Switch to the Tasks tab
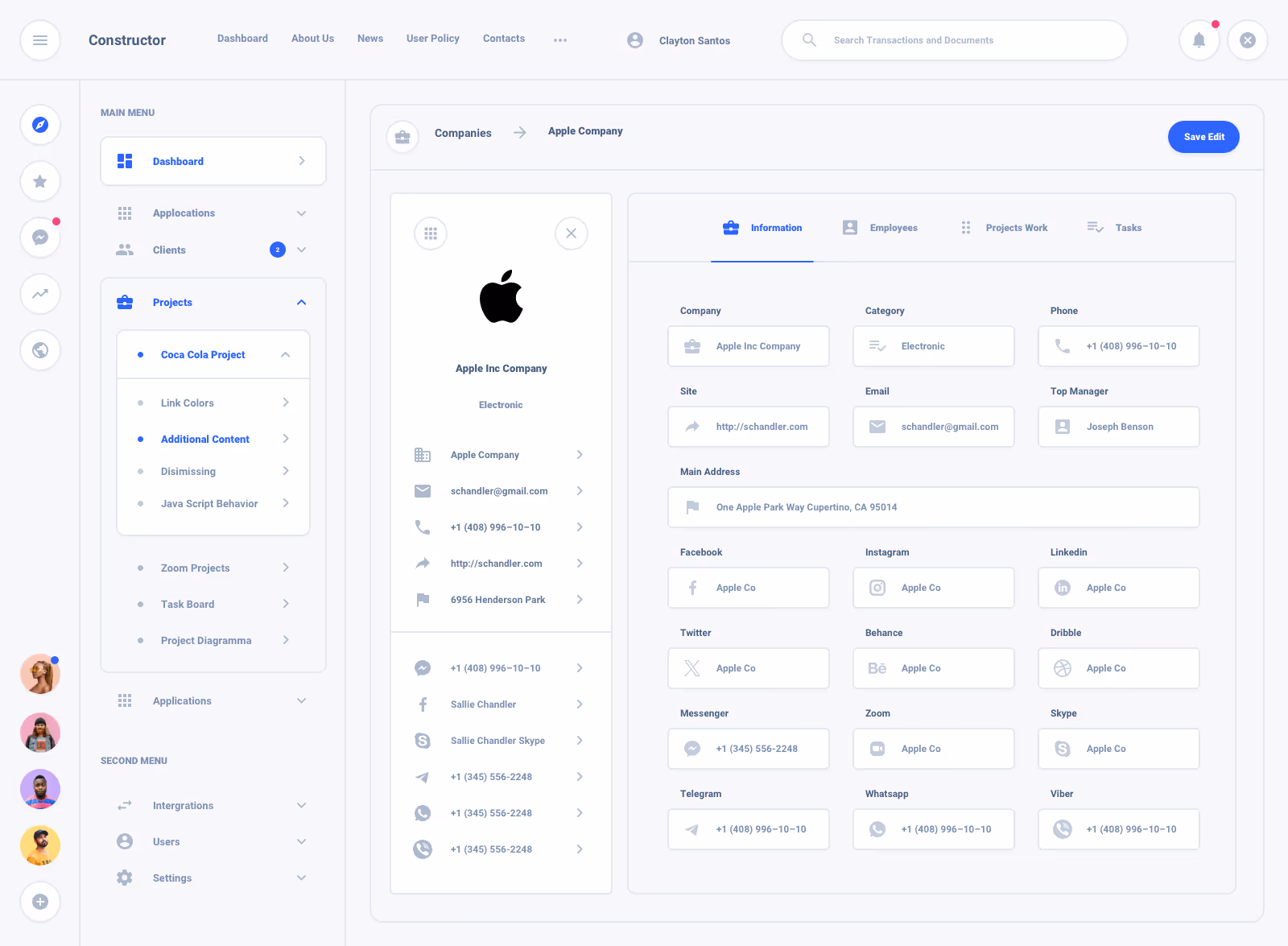Viewport: 1288px width, 946px height. (x=1114, y=228)
